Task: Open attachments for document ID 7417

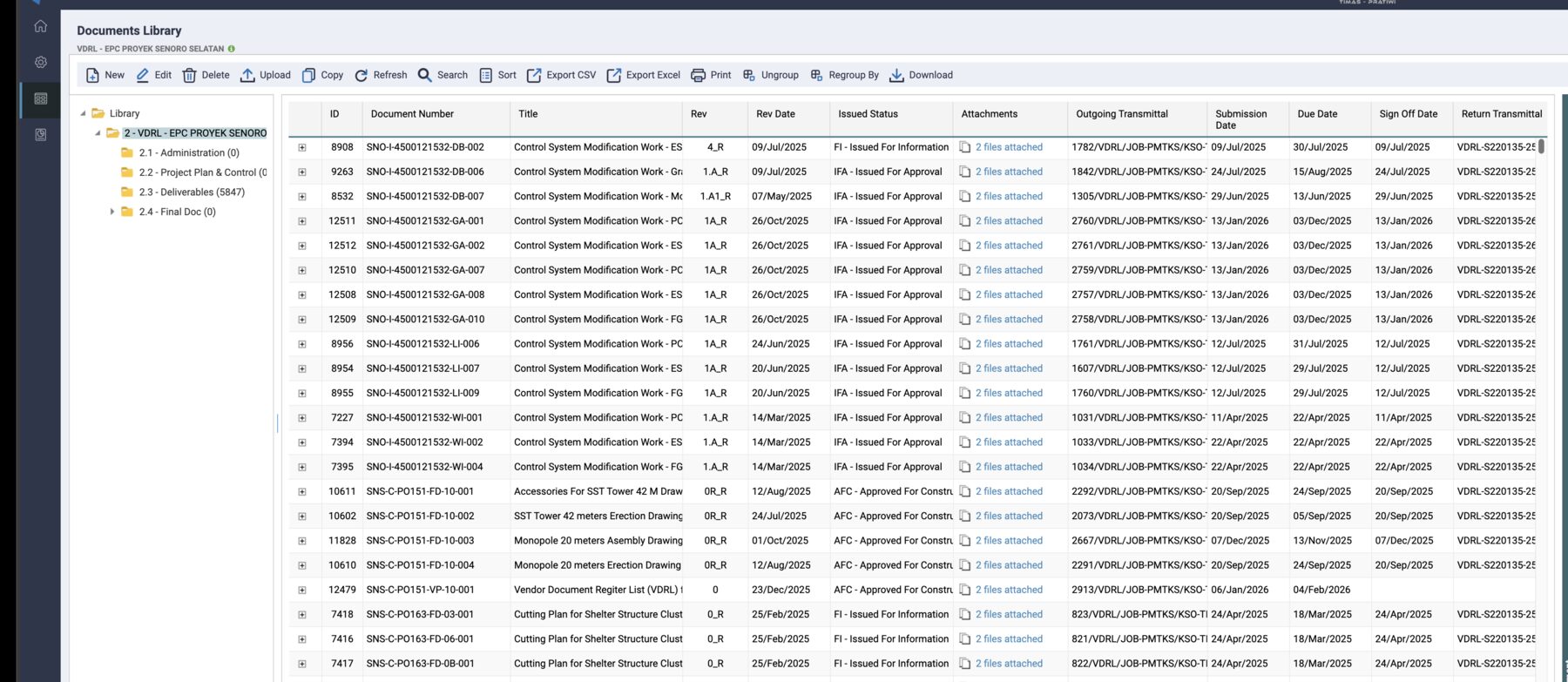Action: (1009, 664)
